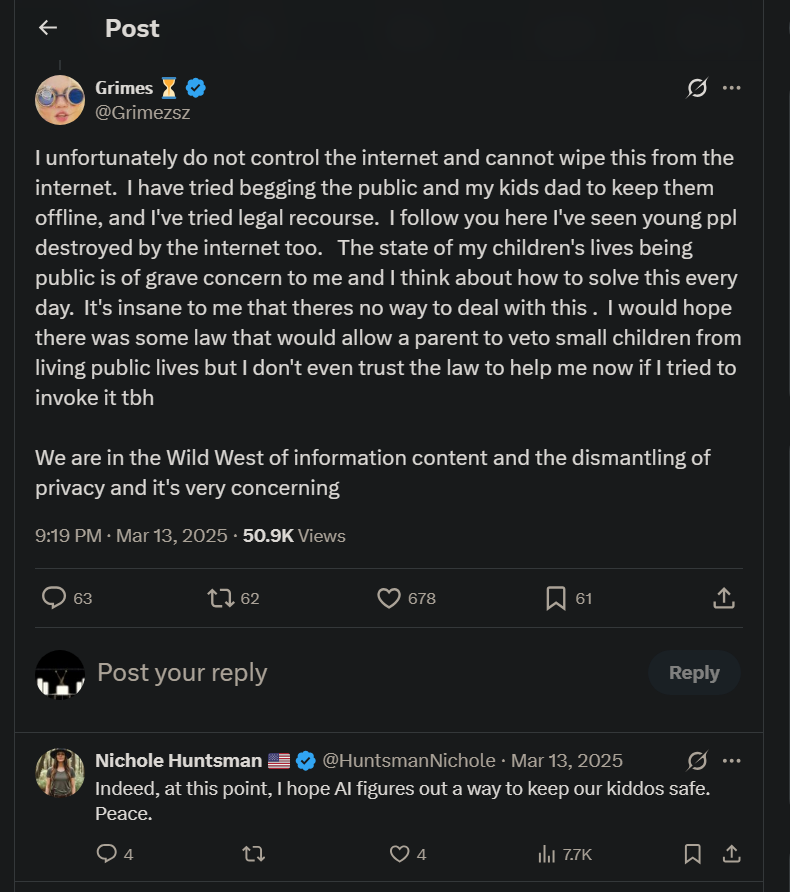Like Nichole Huntsman's reply
790x892 pixels.
coord(399,854)
